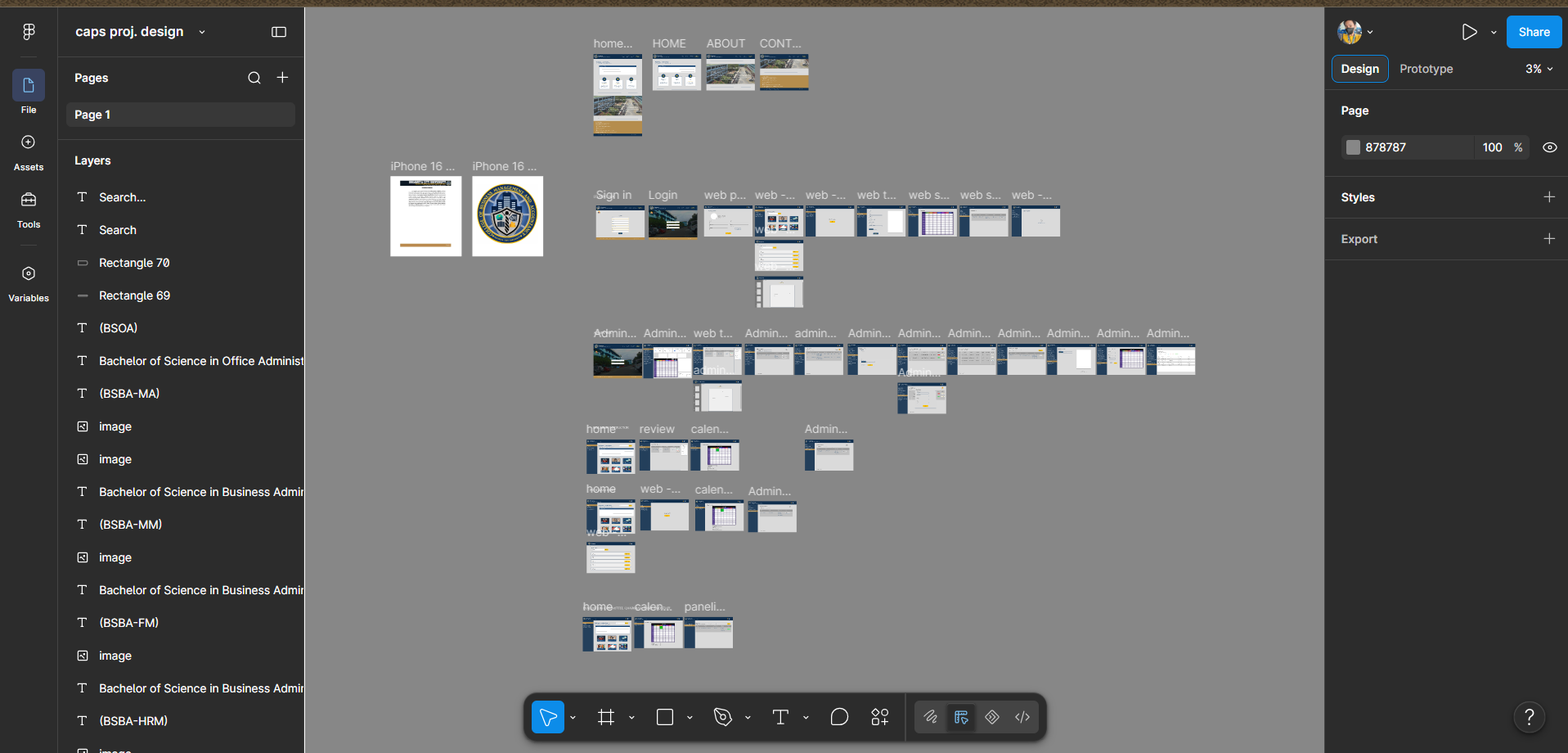Expand the caps proj. design file dropdown

pos(201,32)
